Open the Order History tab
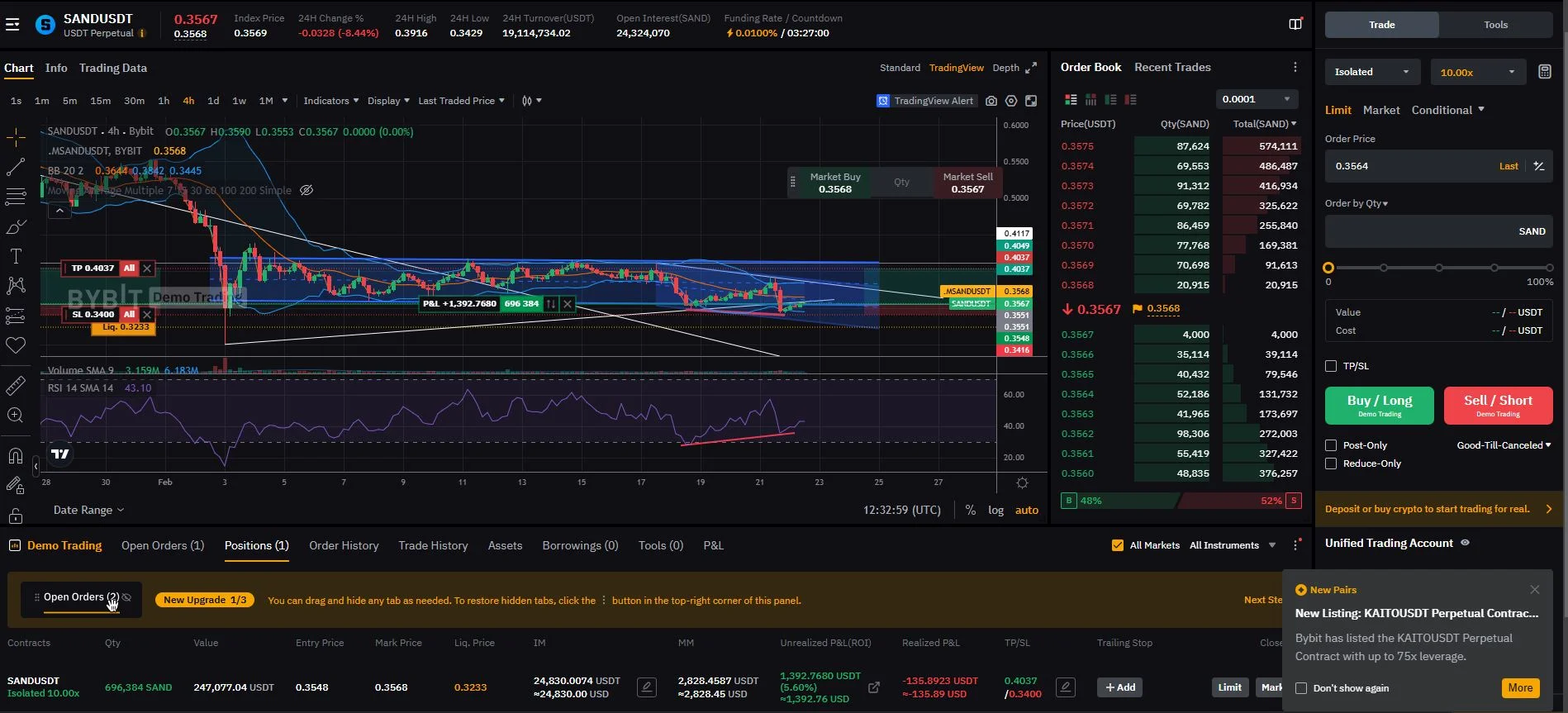1568x713 pixels. point(344,545)
